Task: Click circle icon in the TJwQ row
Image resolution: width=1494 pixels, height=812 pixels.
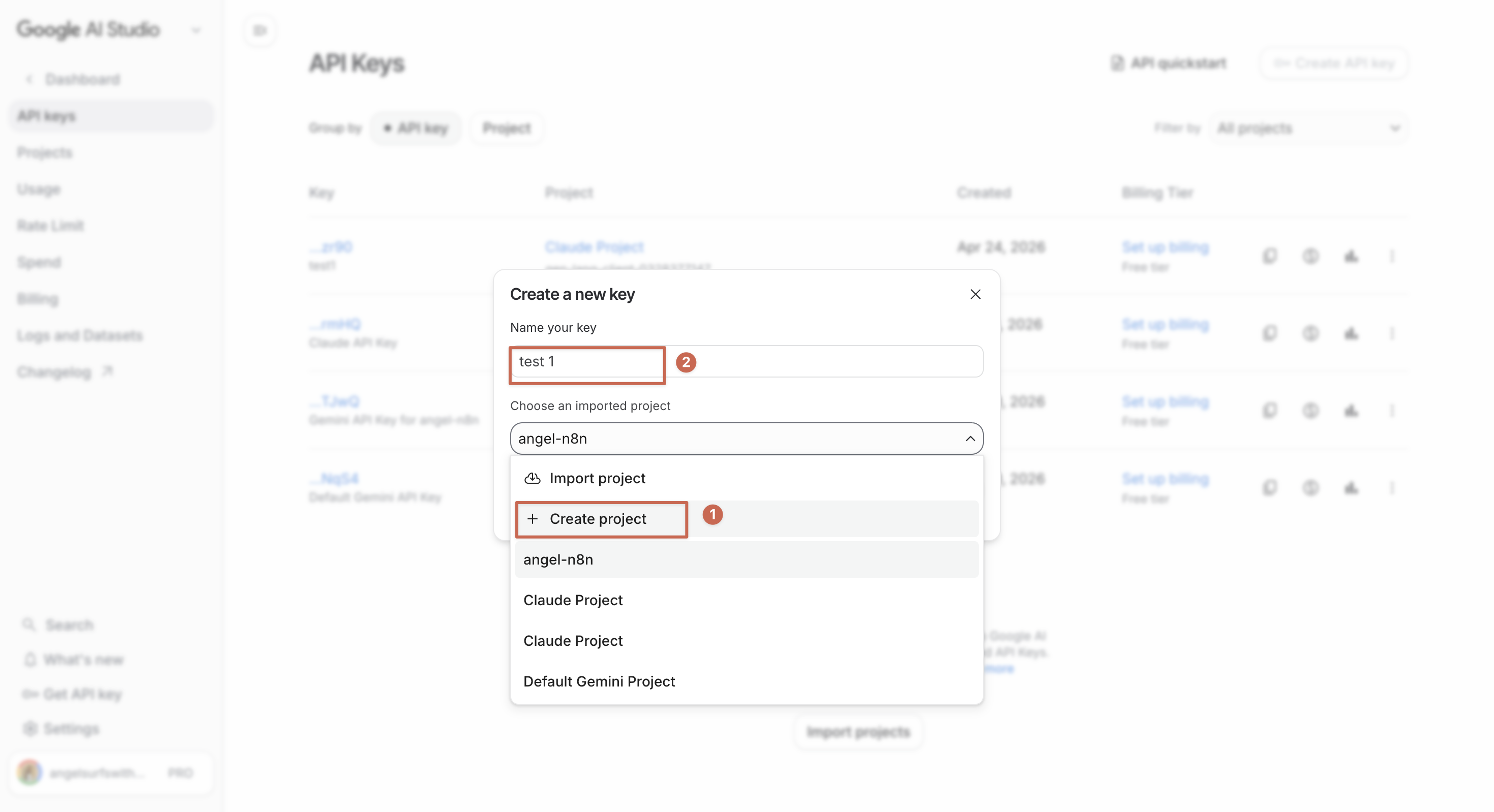Action: pos(1310,410)
